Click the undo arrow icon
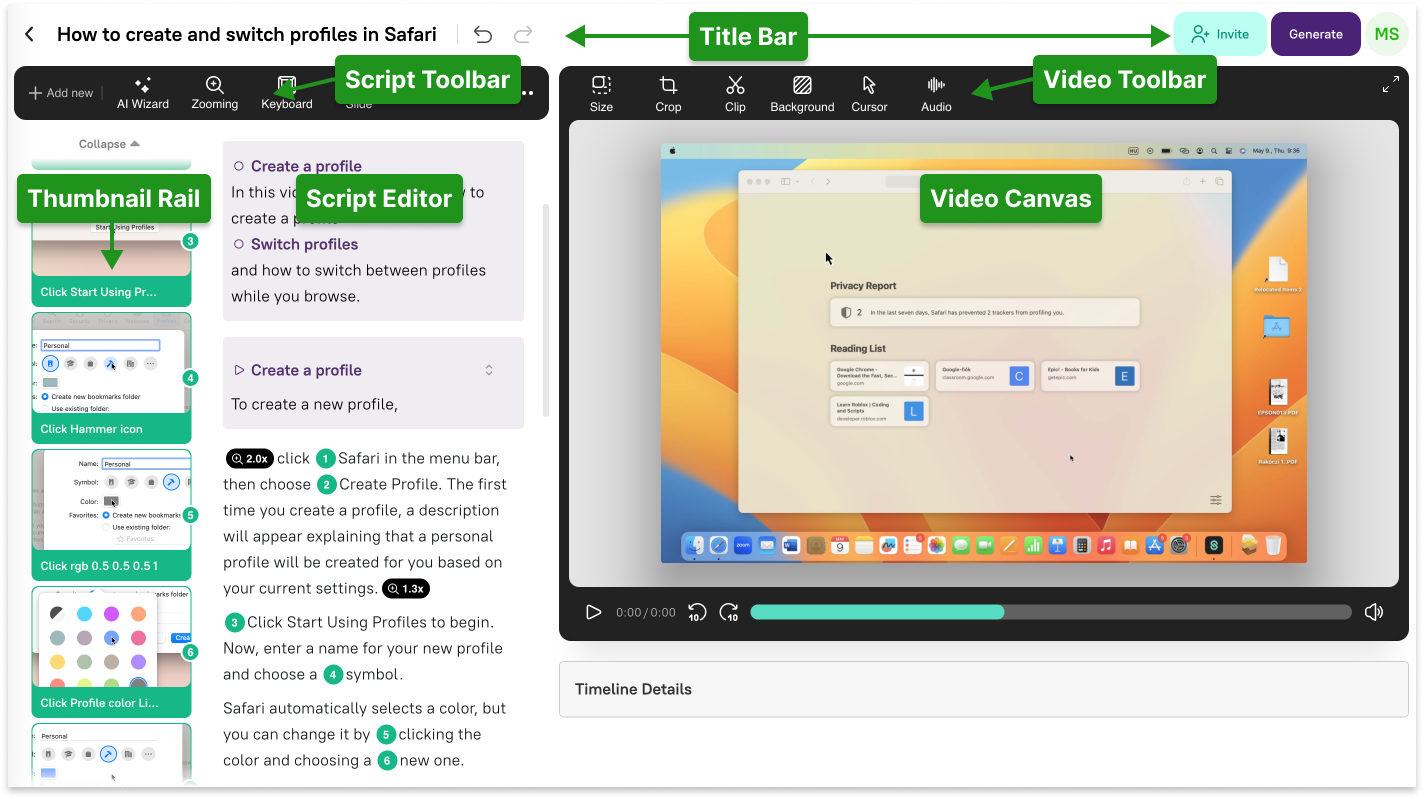Viewport: 1424px width, 799px height. (483, 35)
